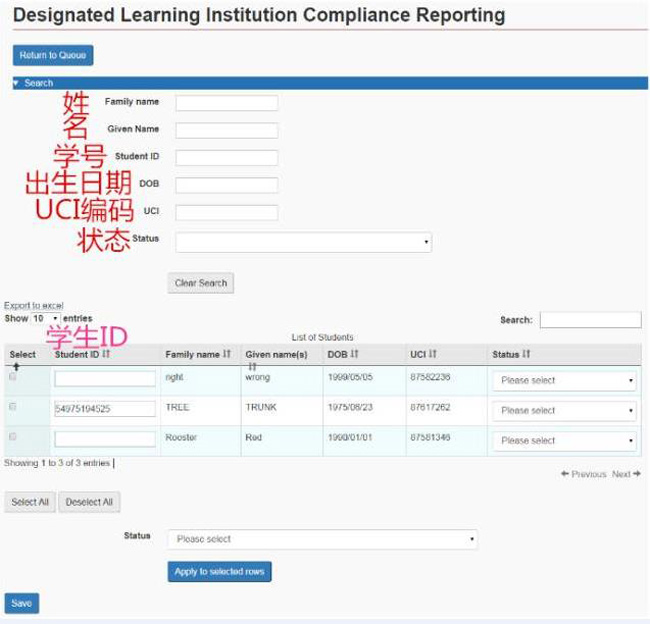This screenshot has width=650, height=624.
Task: Sort by UCI column sort icon
Action: (433, 354)
